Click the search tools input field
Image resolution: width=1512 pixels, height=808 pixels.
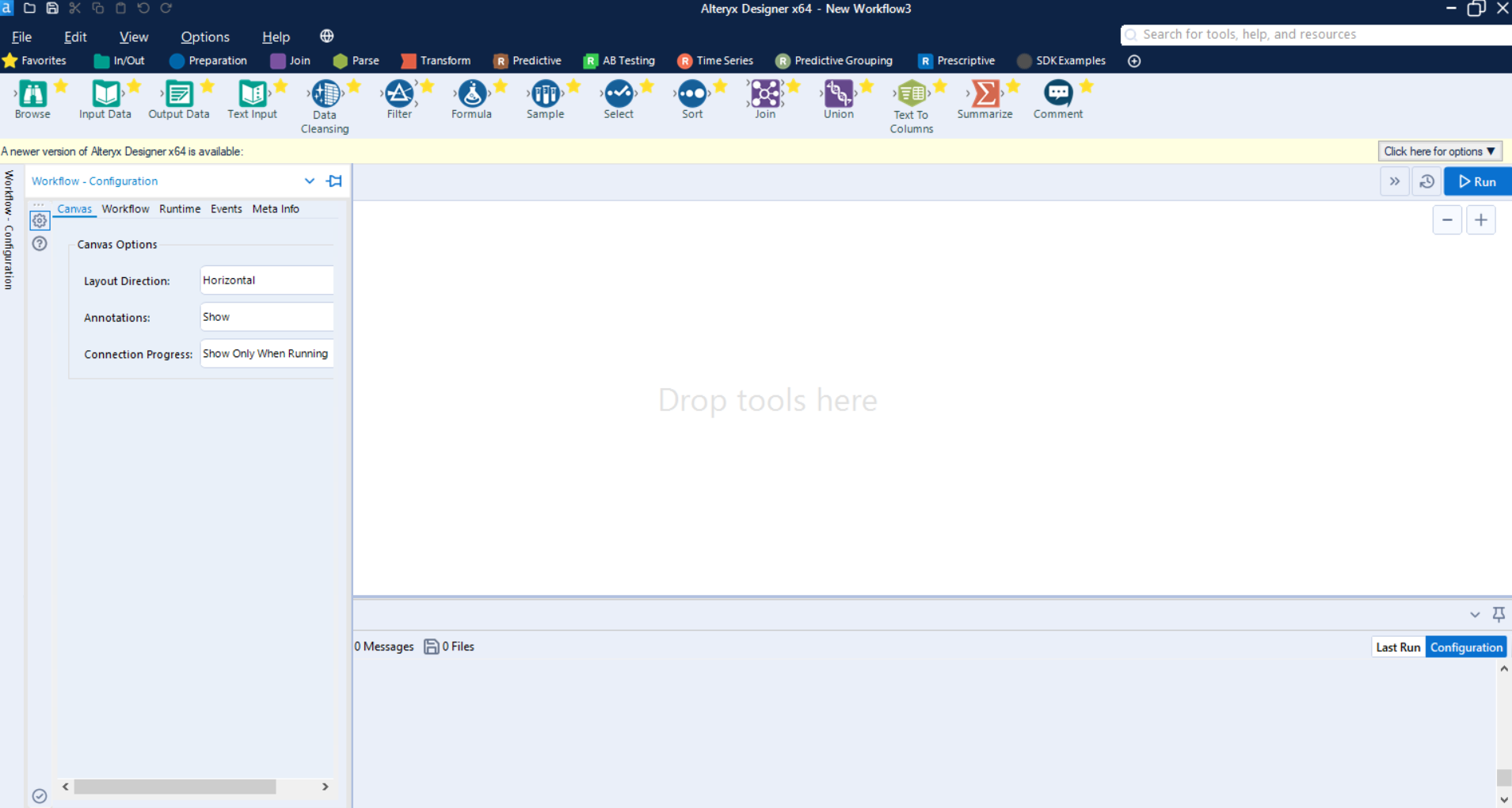[1315, 35]
